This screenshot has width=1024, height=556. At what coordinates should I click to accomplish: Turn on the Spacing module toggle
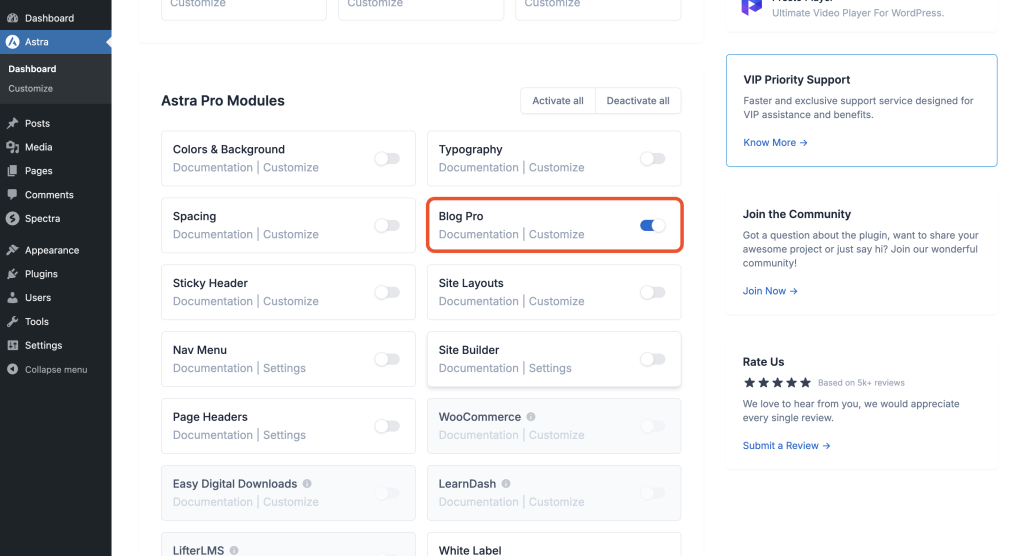[387, 225]
